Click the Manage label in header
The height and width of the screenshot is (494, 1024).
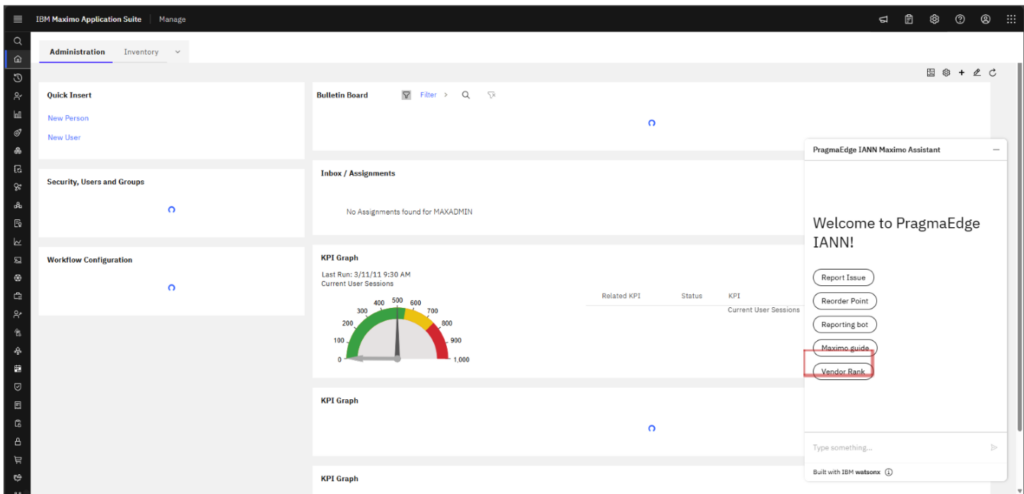pos(172,20)
